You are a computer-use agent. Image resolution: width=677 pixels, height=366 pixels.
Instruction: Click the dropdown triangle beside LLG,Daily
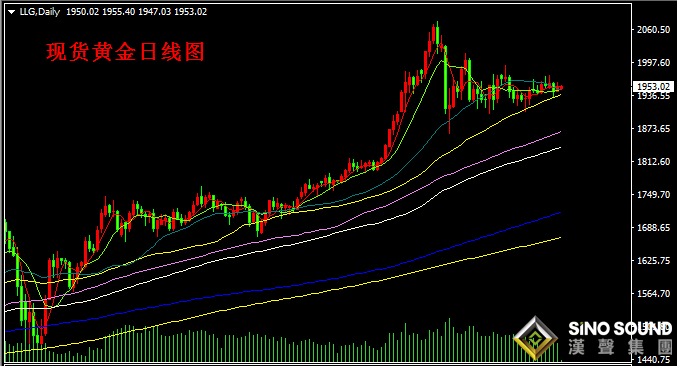11,12
